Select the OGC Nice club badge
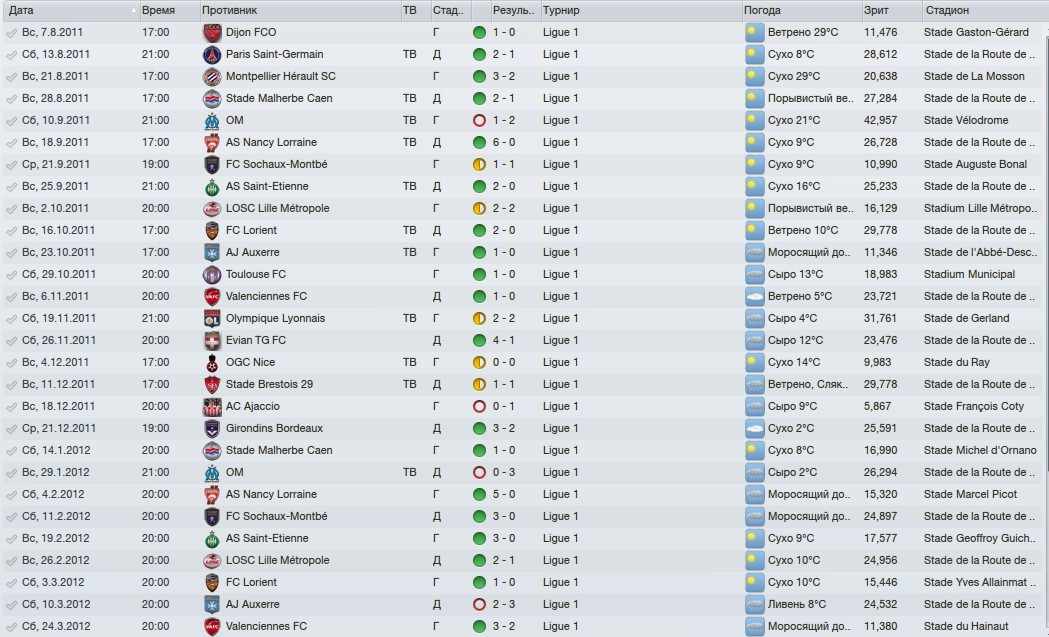1049x637 pixels. coord(211,362)
